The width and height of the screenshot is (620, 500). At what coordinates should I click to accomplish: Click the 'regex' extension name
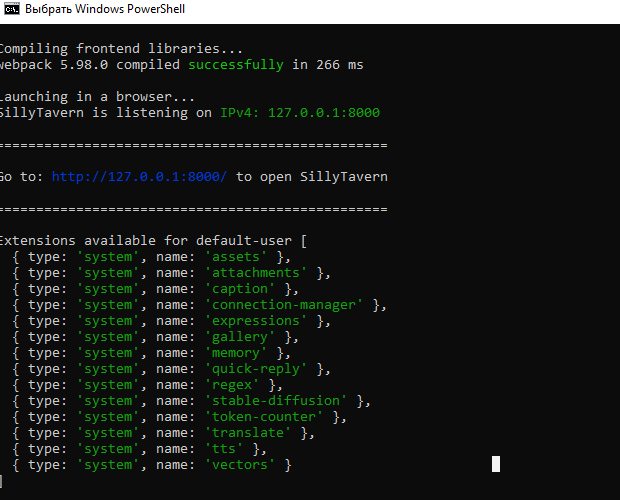pos(232,385)
